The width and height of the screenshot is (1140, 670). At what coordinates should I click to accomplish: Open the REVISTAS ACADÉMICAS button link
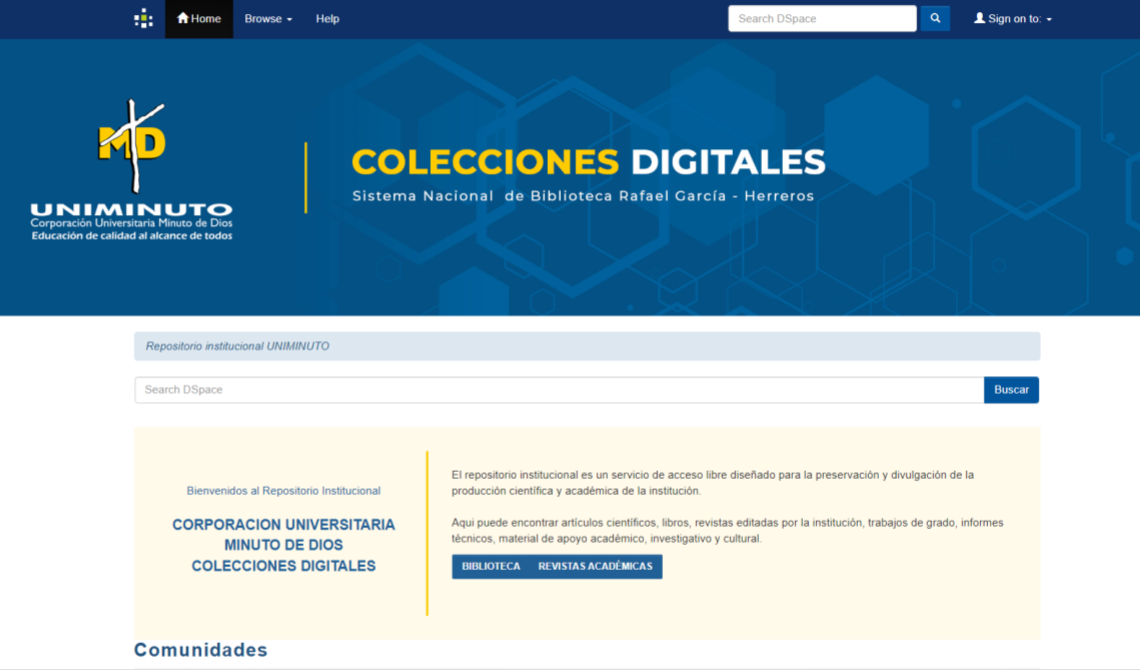tap(595, 567)
